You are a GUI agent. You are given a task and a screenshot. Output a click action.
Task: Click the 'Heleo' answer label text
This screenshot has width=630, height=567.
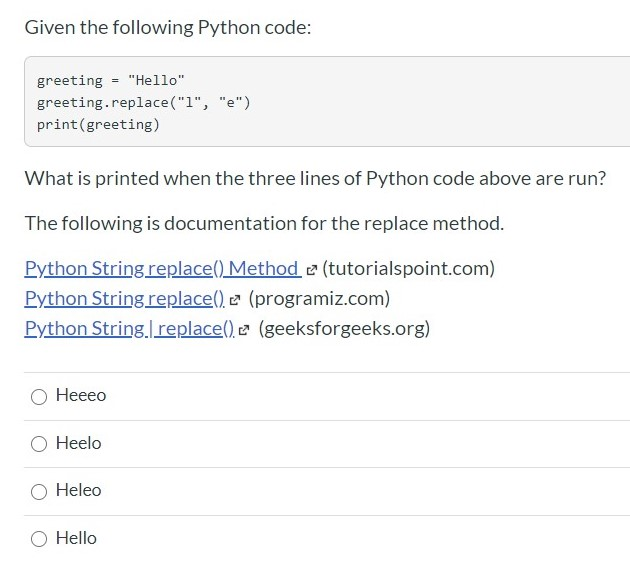[79, 490]
